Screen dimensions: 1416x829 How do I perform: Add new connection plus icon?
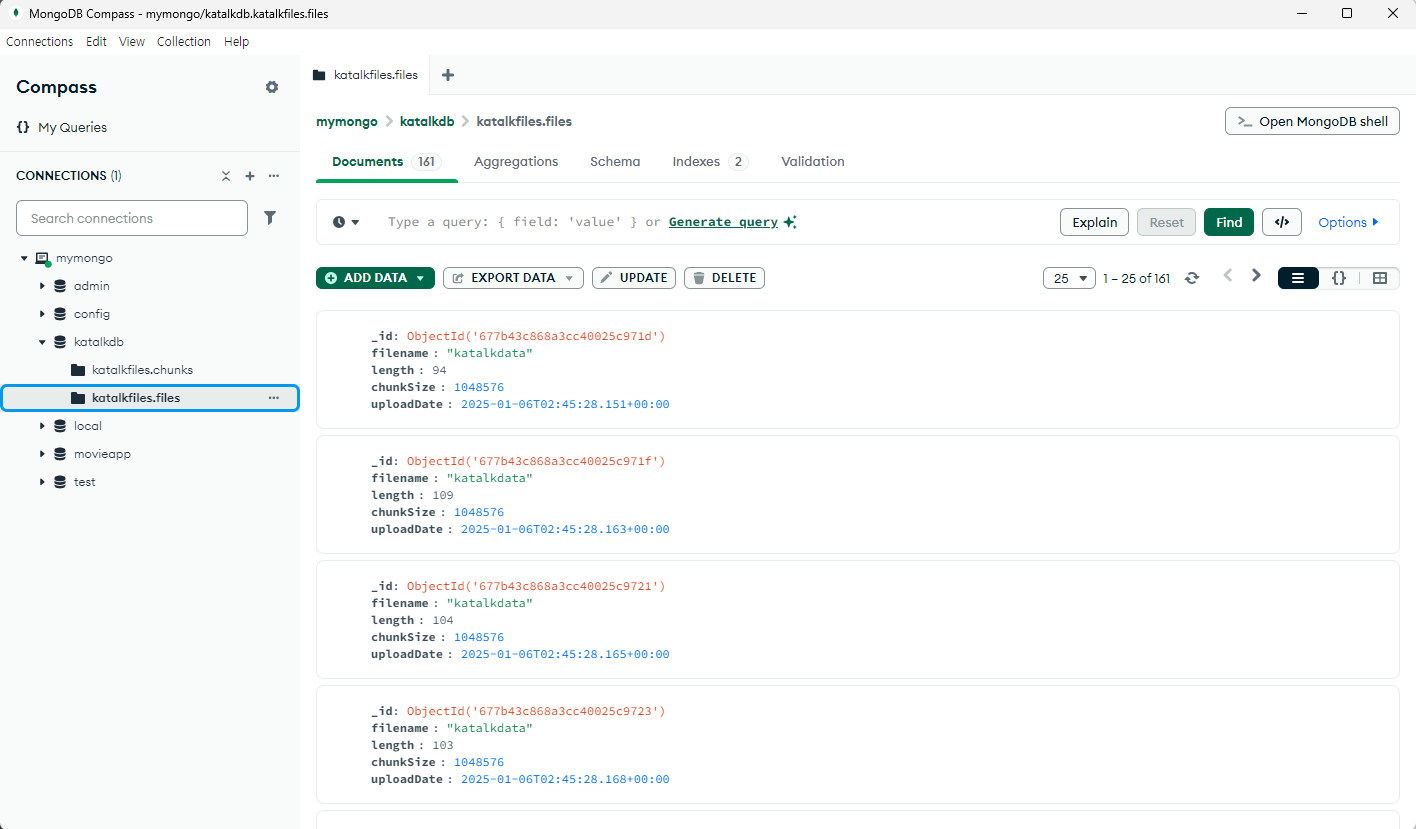[x=250, y=176]
